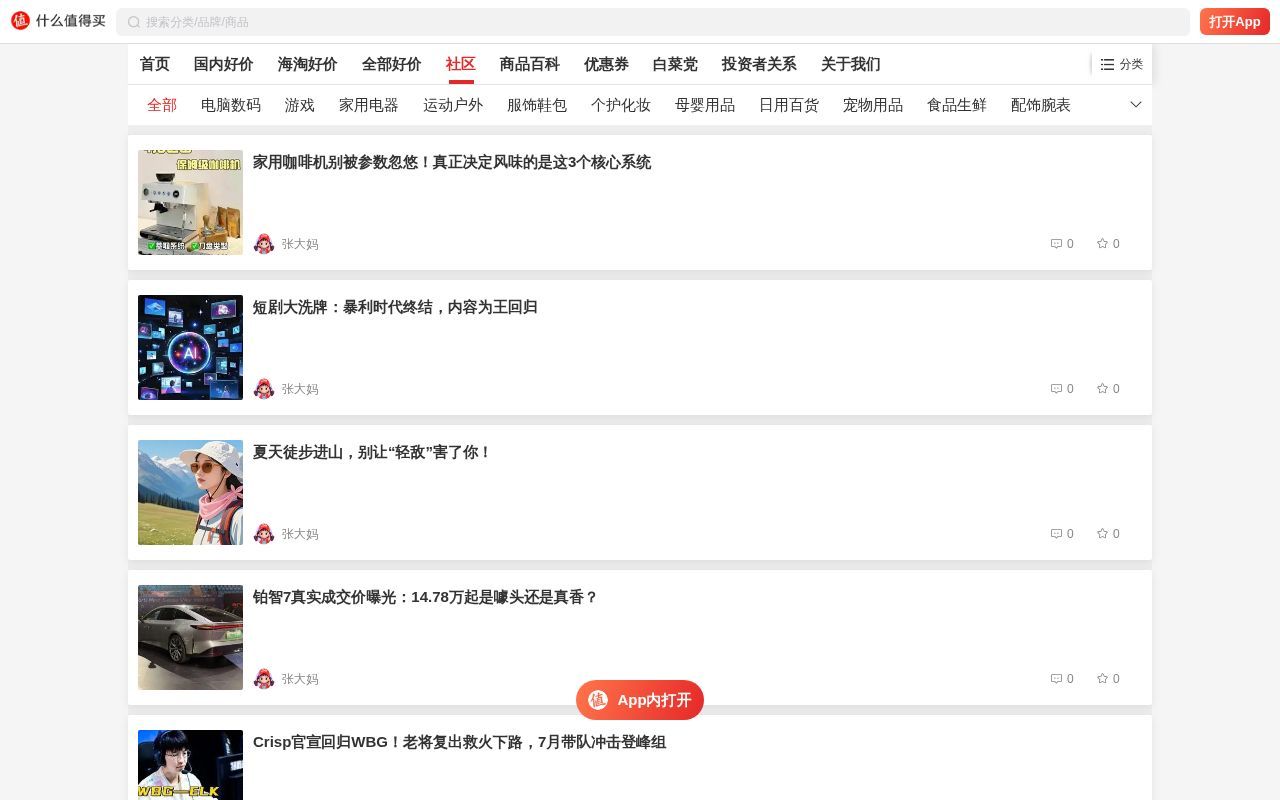This screenshot has width=1280, height=800.
Task: Click the 打开App button
Action: pyautogui.click(x=1234, y=22)
